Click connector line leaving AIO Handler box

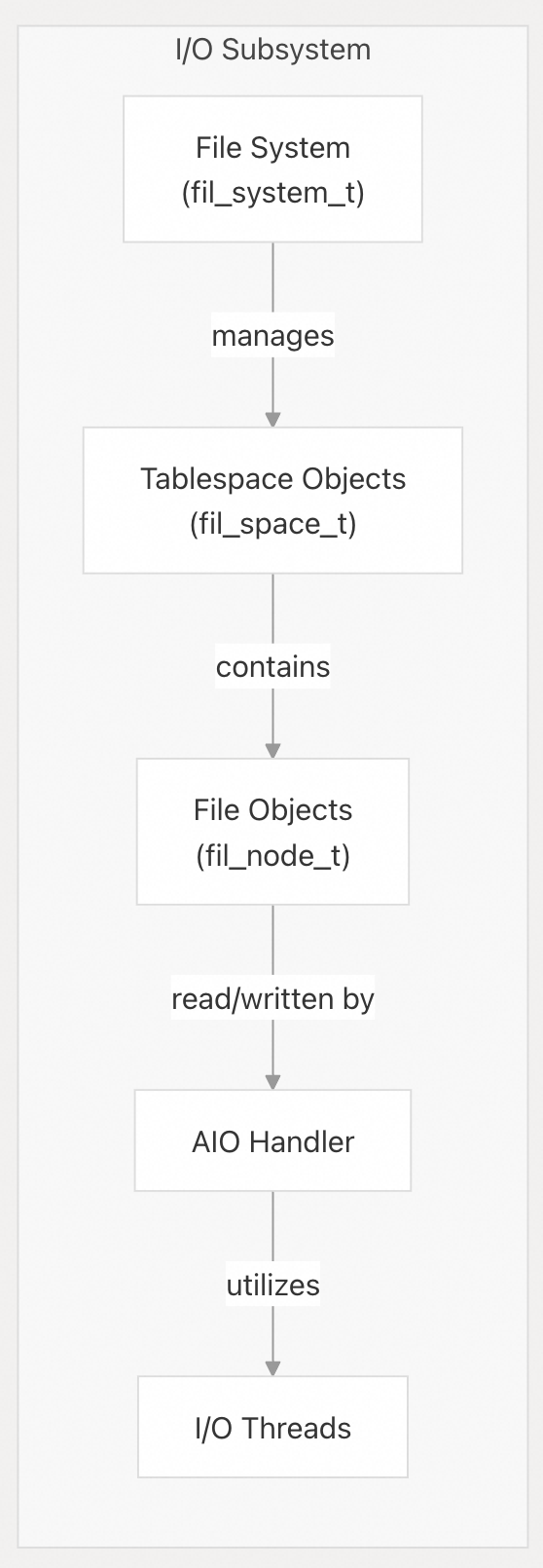272,1229
